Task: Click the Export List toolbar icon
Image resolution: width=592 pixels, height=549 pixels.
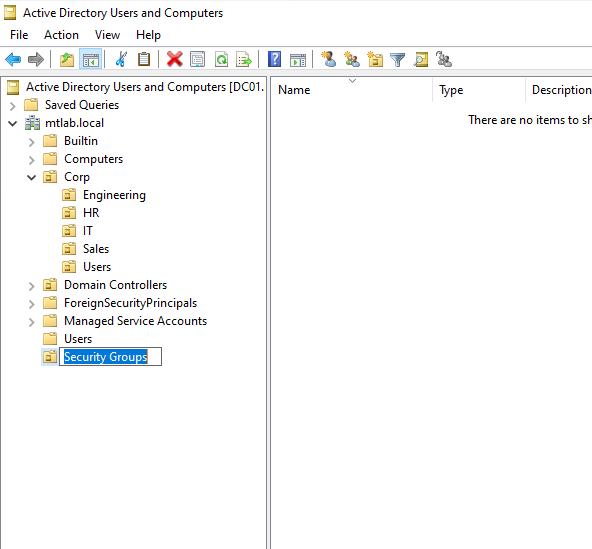Action: coord(244,59)
